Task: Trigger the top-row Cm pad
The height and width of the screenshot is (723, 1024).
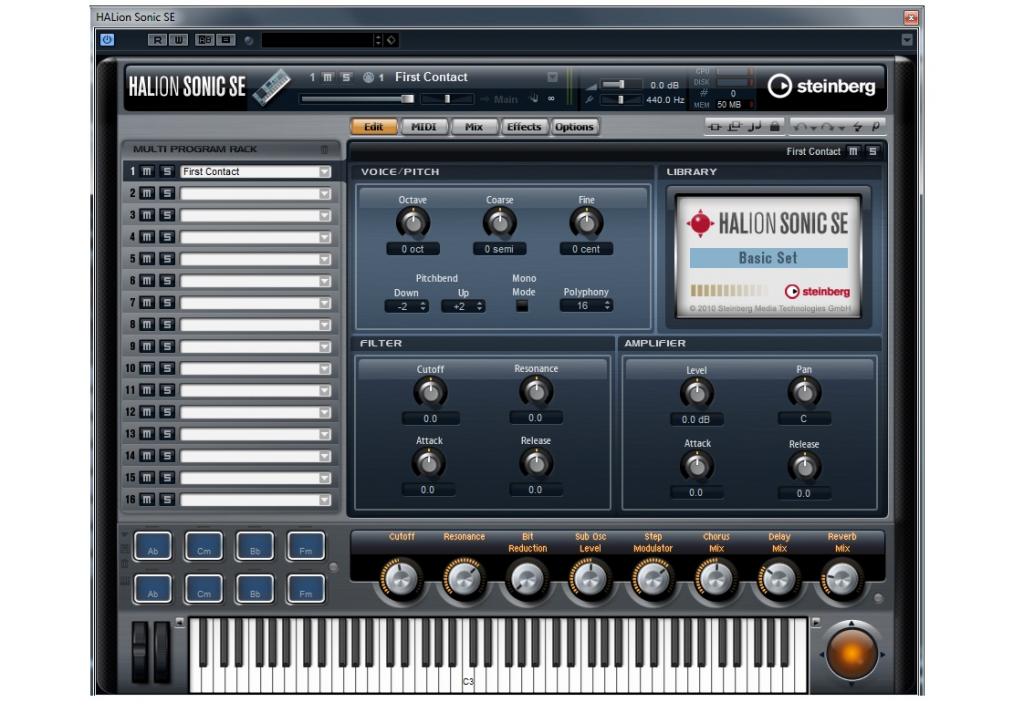Action: (204, 546)
